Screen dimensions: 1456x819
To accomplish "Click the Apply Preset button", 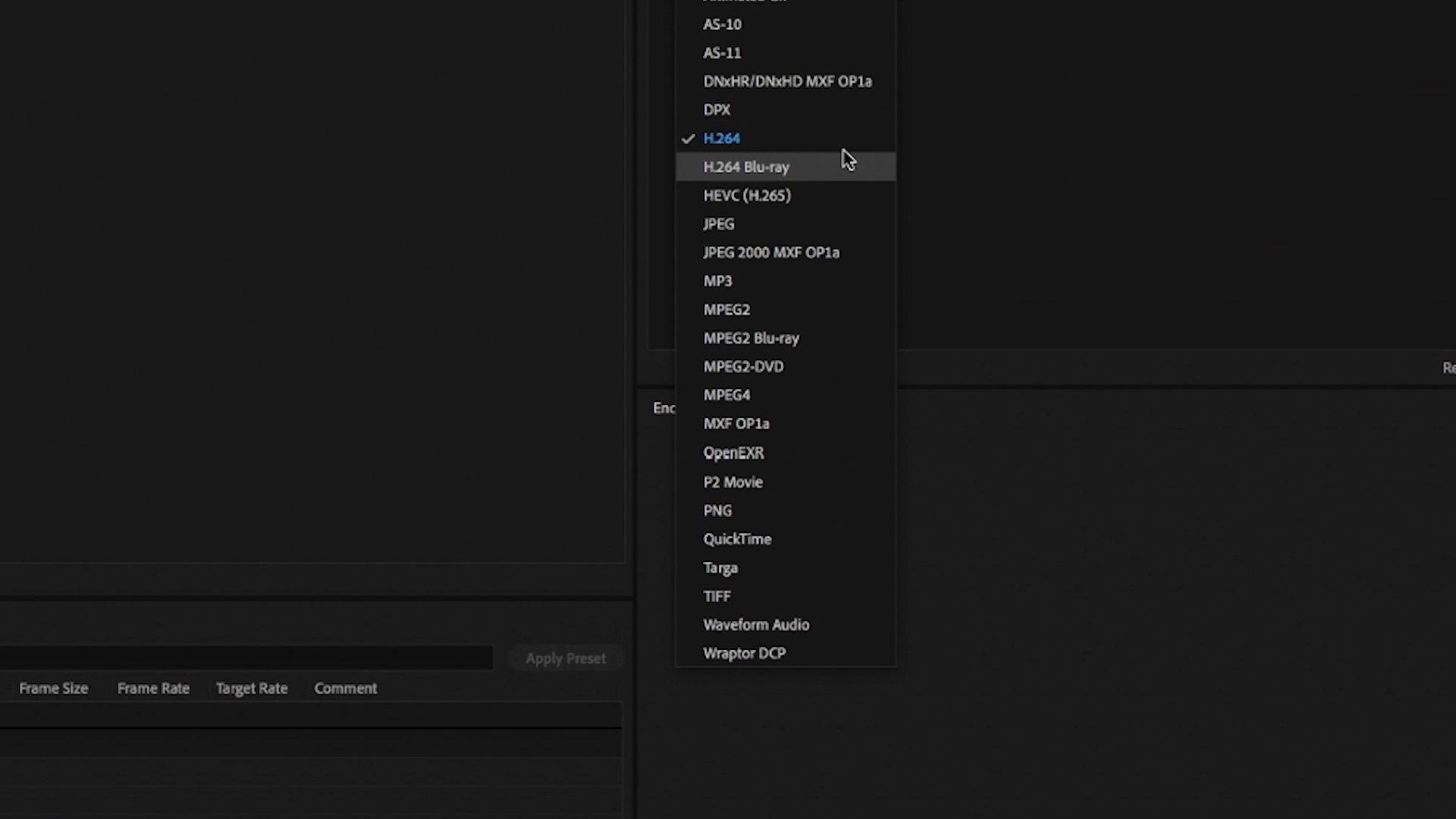I will (x=566, y=658).
